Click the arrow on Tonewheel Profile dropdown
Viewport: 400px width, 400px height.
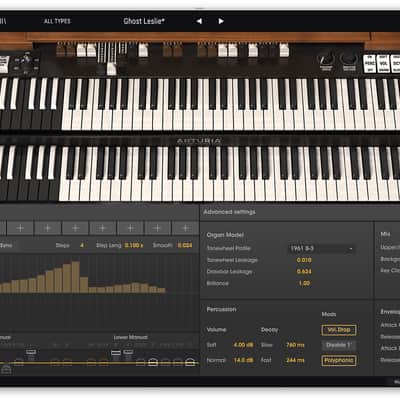[351, 249]
